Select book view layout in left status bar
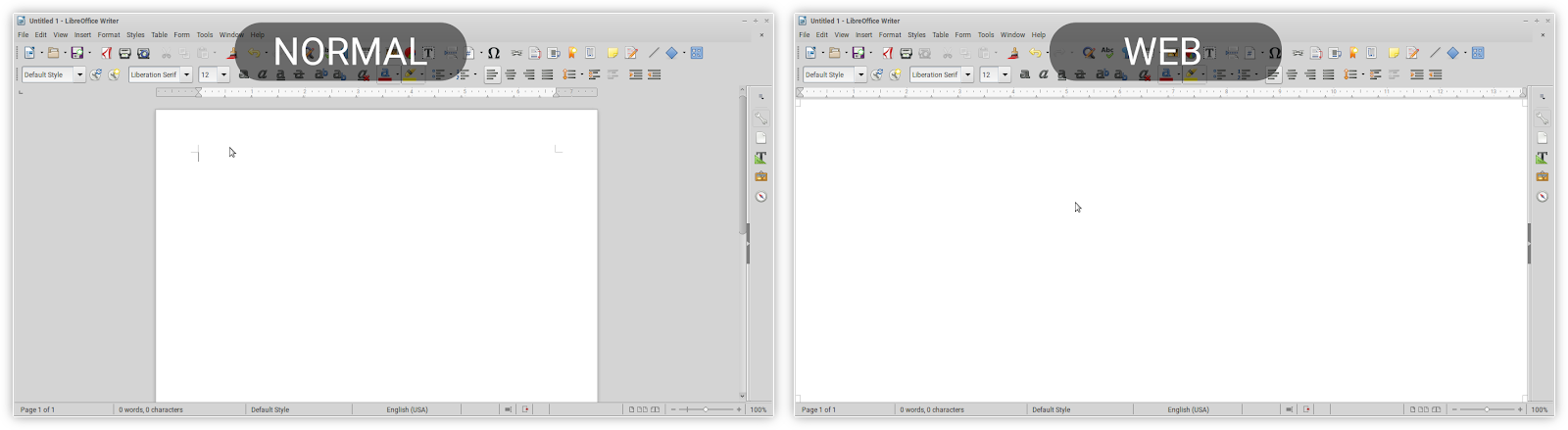This screenshot has width=1568, height=430. coord(655,409)
